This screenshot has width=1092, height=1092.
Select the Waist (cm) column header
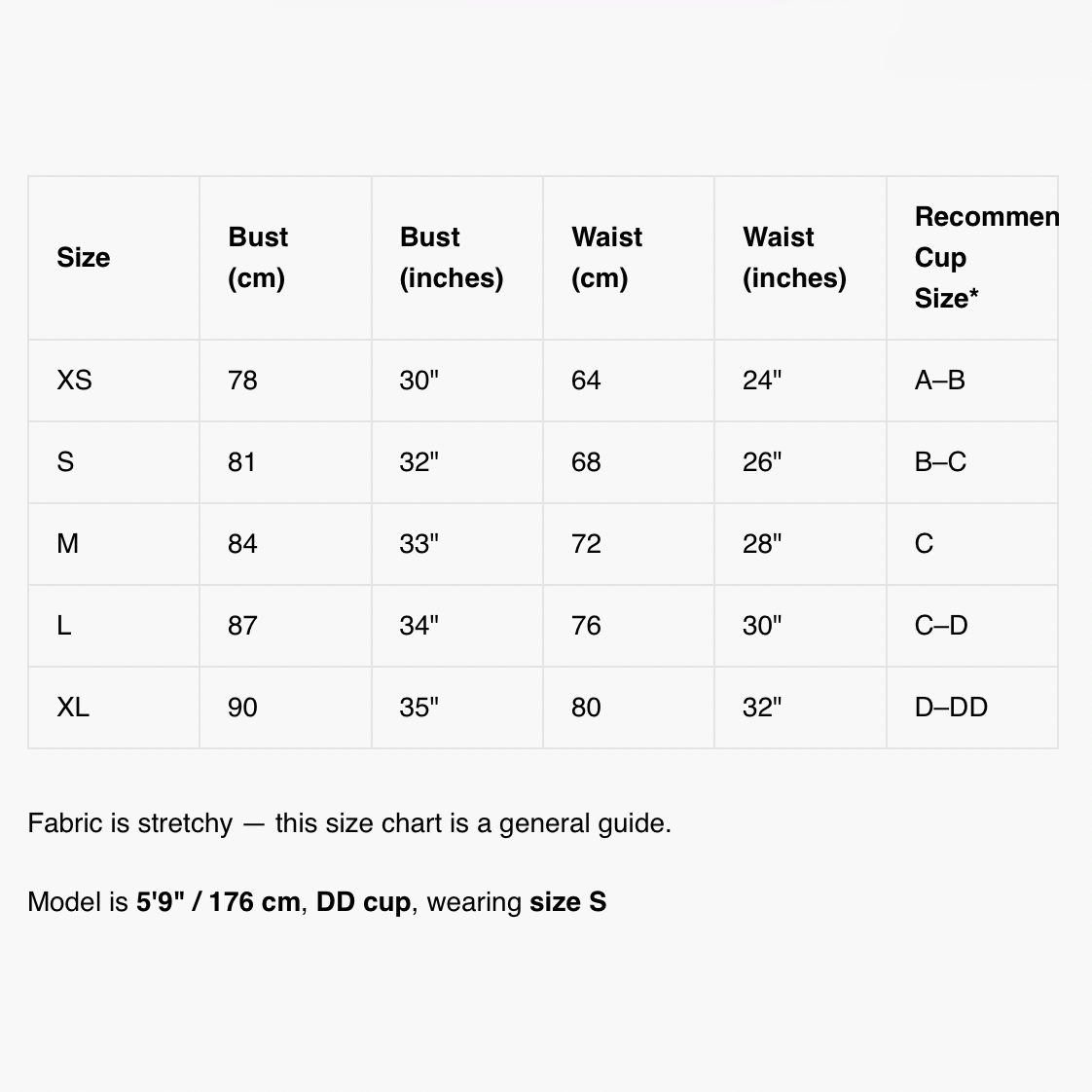(606, 258)
